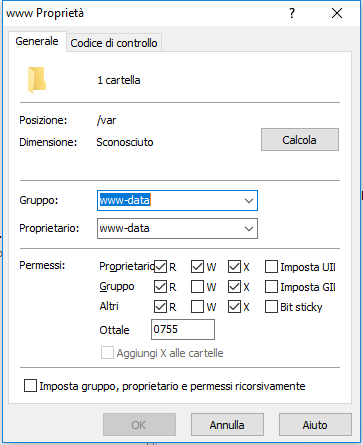This screenshot has height=445, width=363.
Task: Check Imposta gruppo, proprietario e permessi ricorsivamente
Action: 30,386
